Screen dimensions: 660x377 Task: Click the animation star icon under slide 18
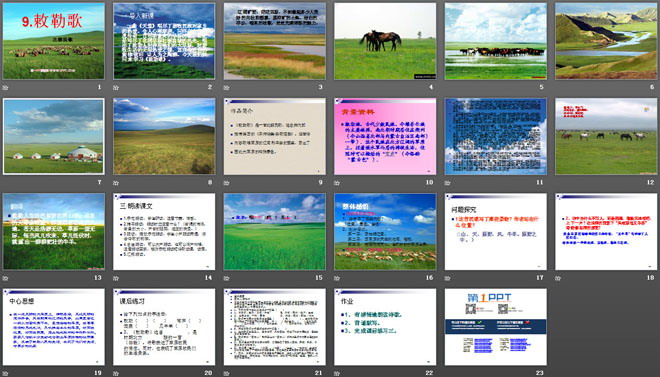[558, 278]
